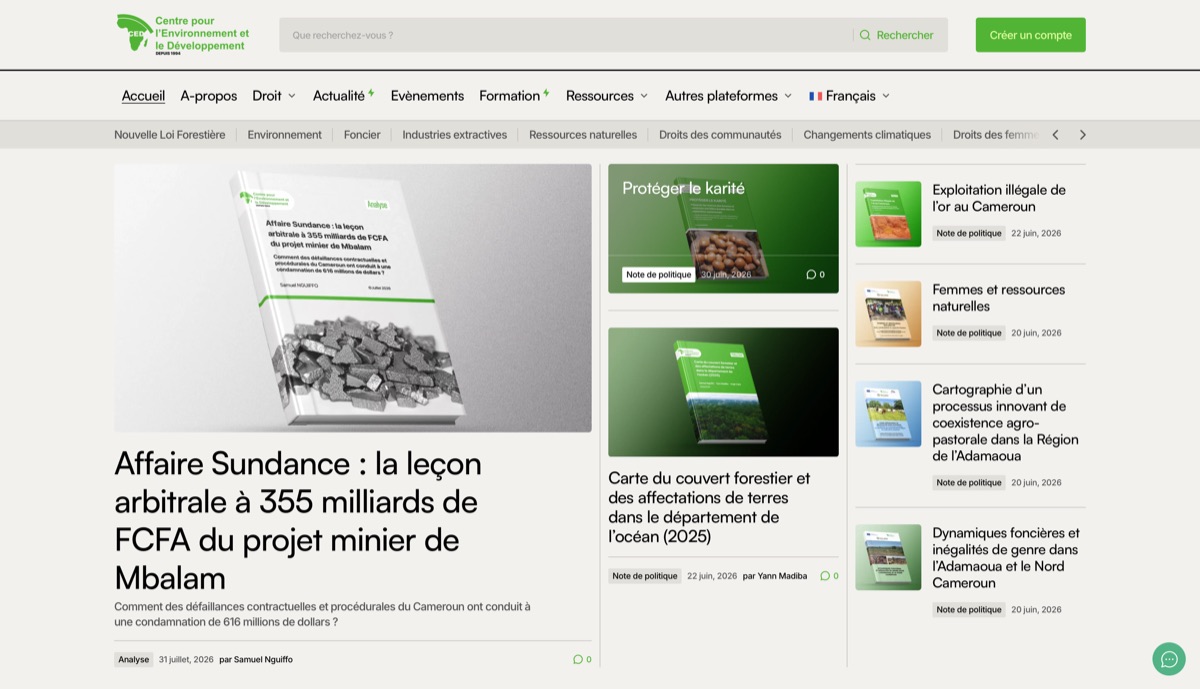Click author link Samuel Nguiffo
Image resolution: width=1200 pixels, height=689 pixels.
coord(263,659)
